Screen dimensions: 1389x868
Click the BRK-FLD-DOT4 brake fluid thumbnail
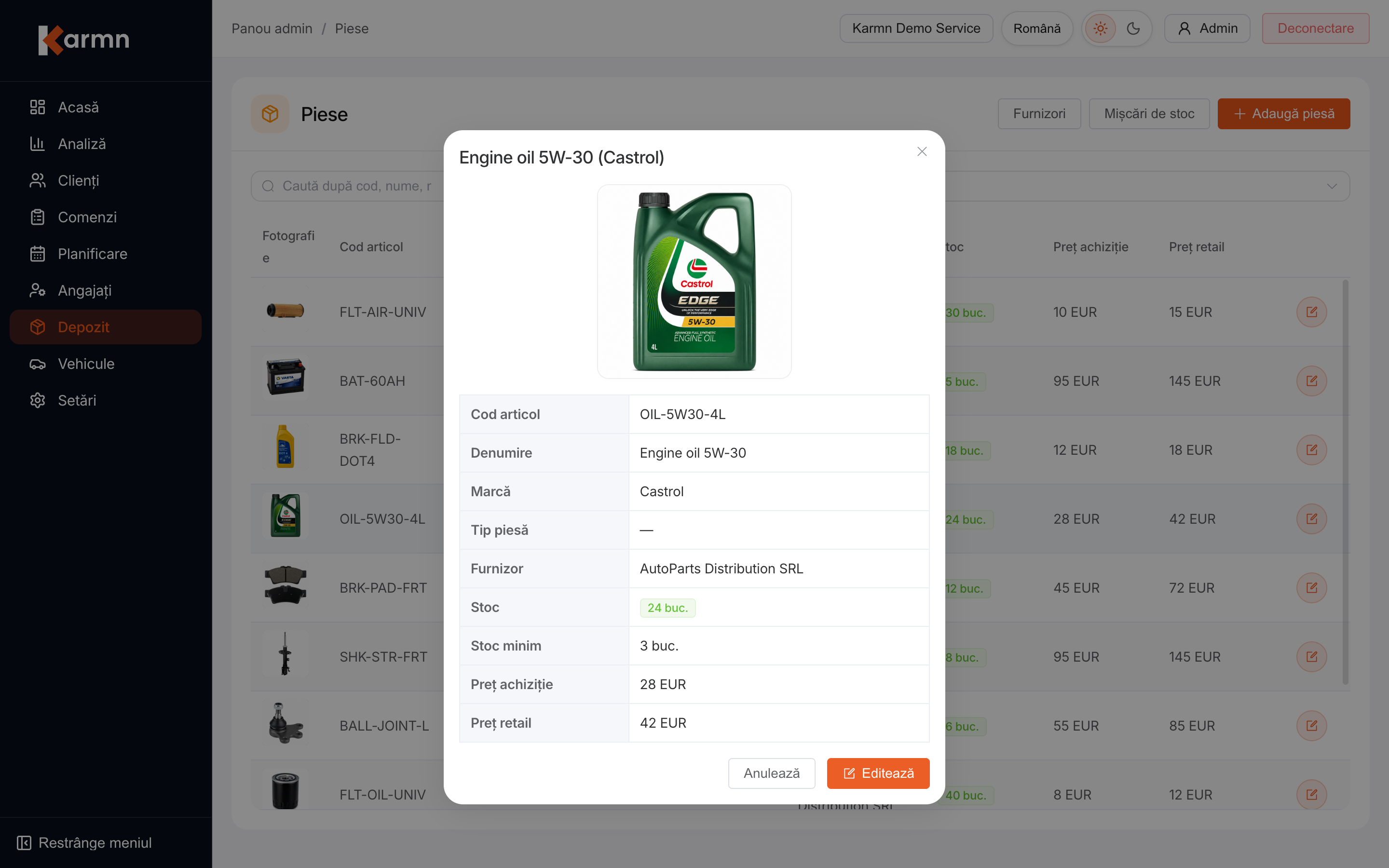tap(285, 447)
